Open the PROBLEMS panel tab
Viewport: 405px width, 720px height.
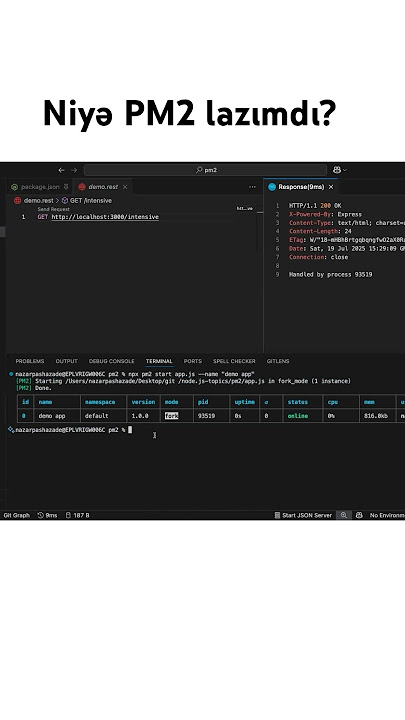tap(30, 361)
